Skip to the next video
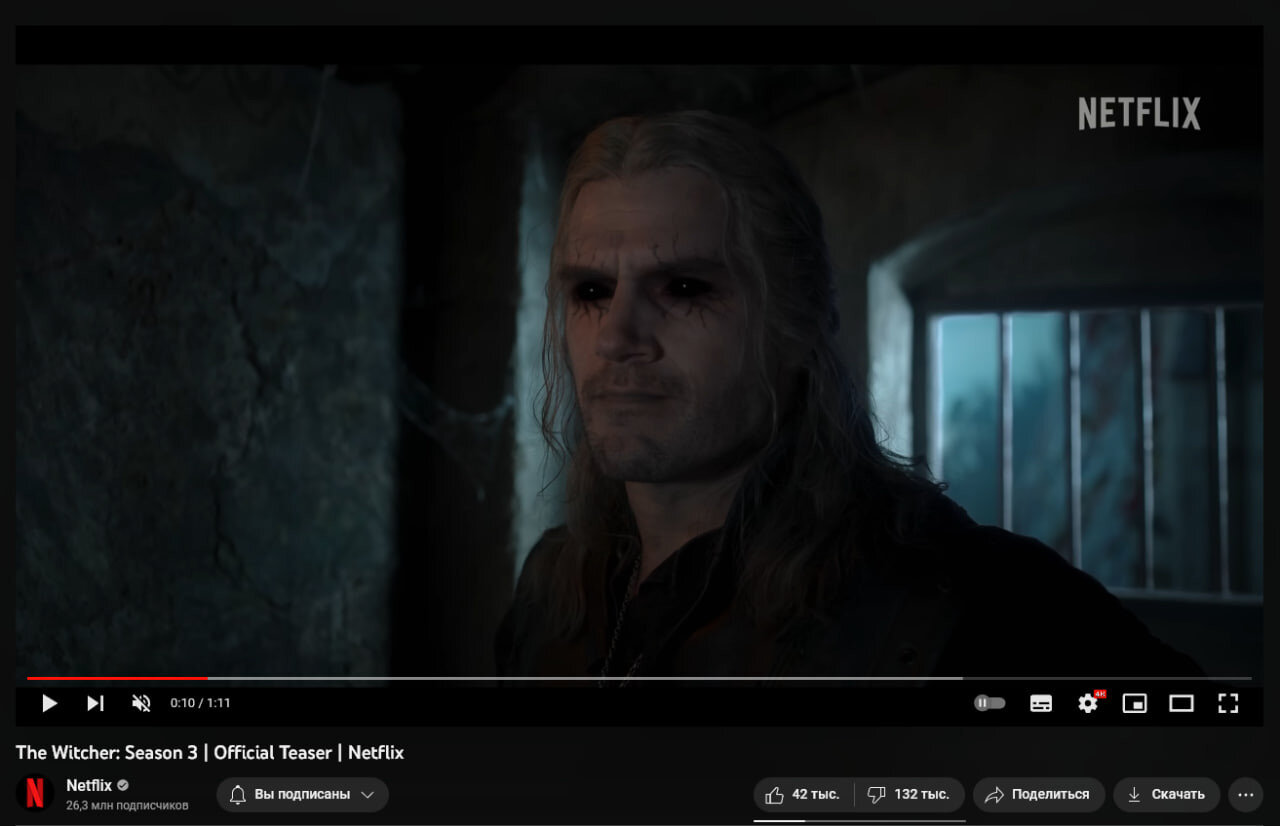This screenshot has height=826, width=1280. coord(95,703)
